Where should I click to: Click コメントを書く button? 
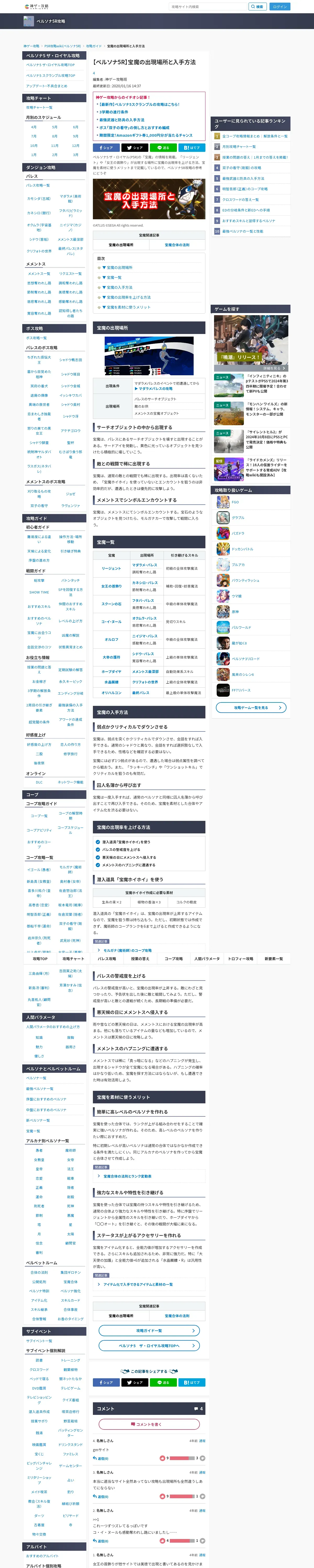click(x=149, y=1424)
